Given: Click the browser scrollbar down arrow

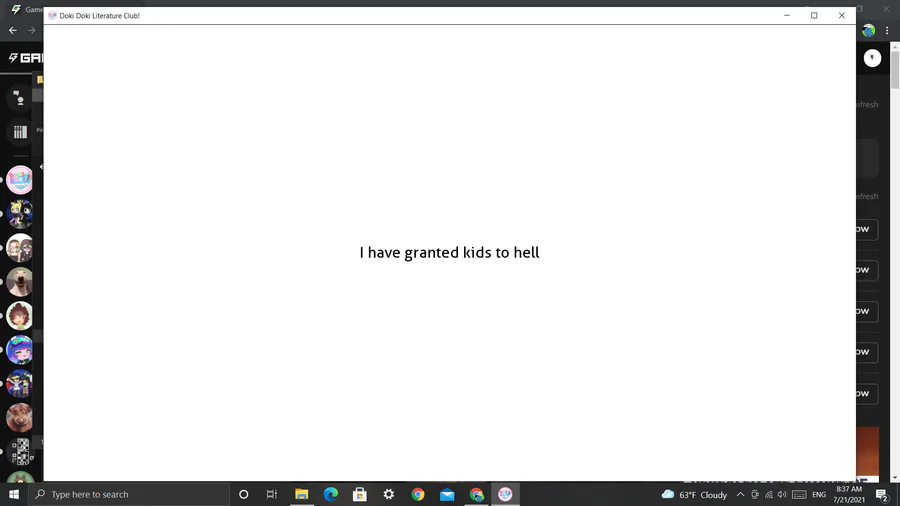Looking at the screenshot, I should pos(895,477).
